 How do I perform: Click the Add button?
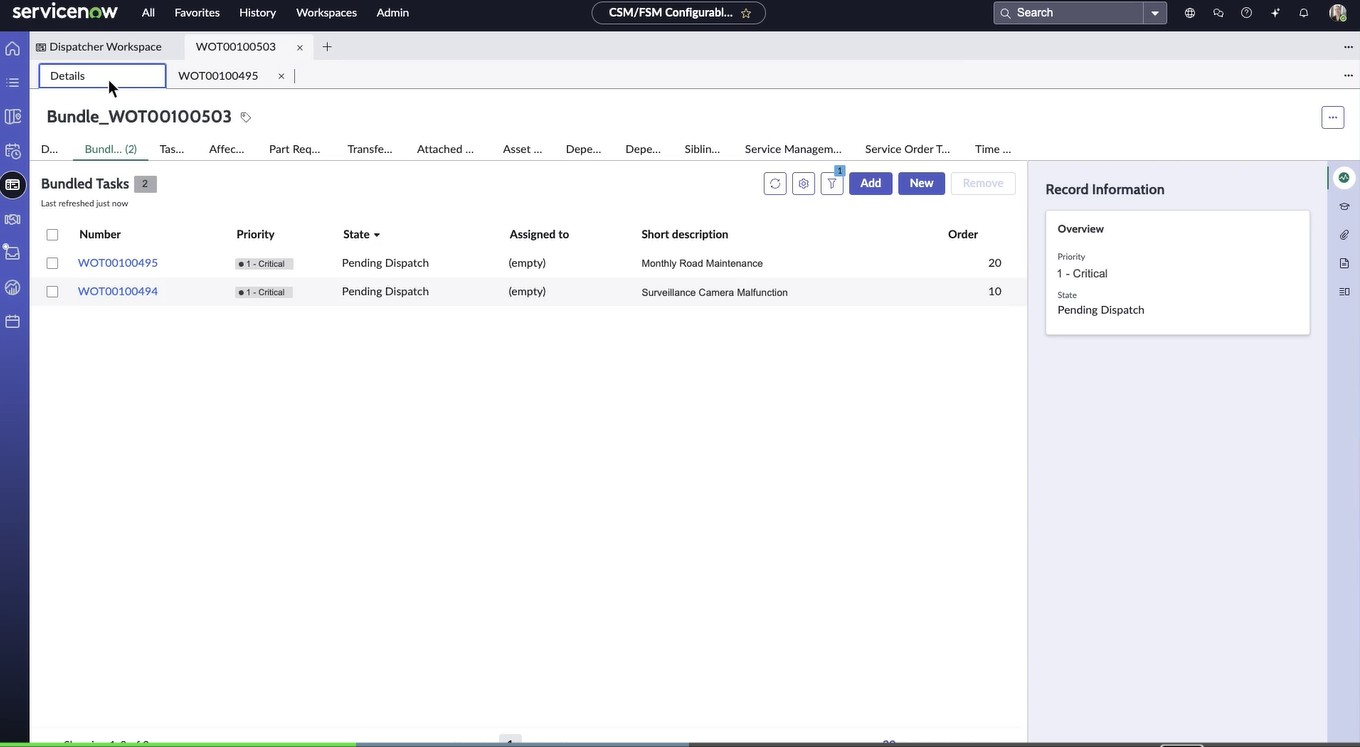pos(870,184)
